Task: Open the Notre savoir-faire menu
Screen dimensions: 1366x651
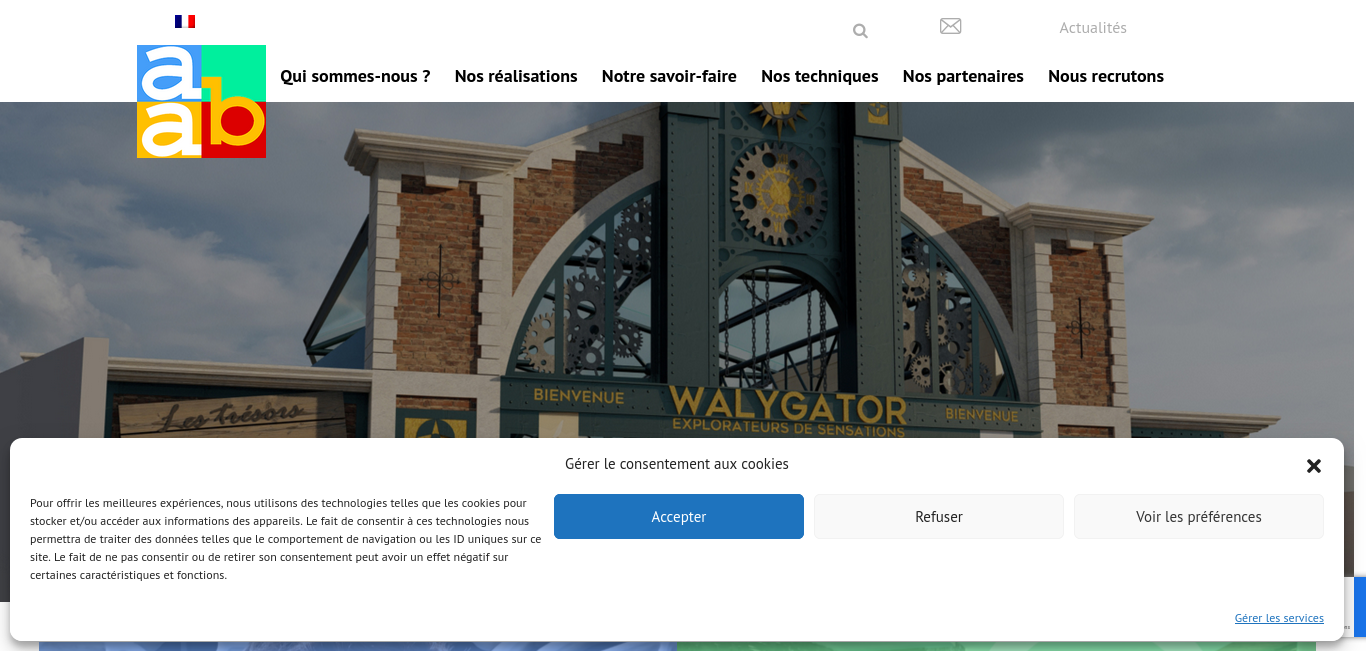Action: click(669, 76)
